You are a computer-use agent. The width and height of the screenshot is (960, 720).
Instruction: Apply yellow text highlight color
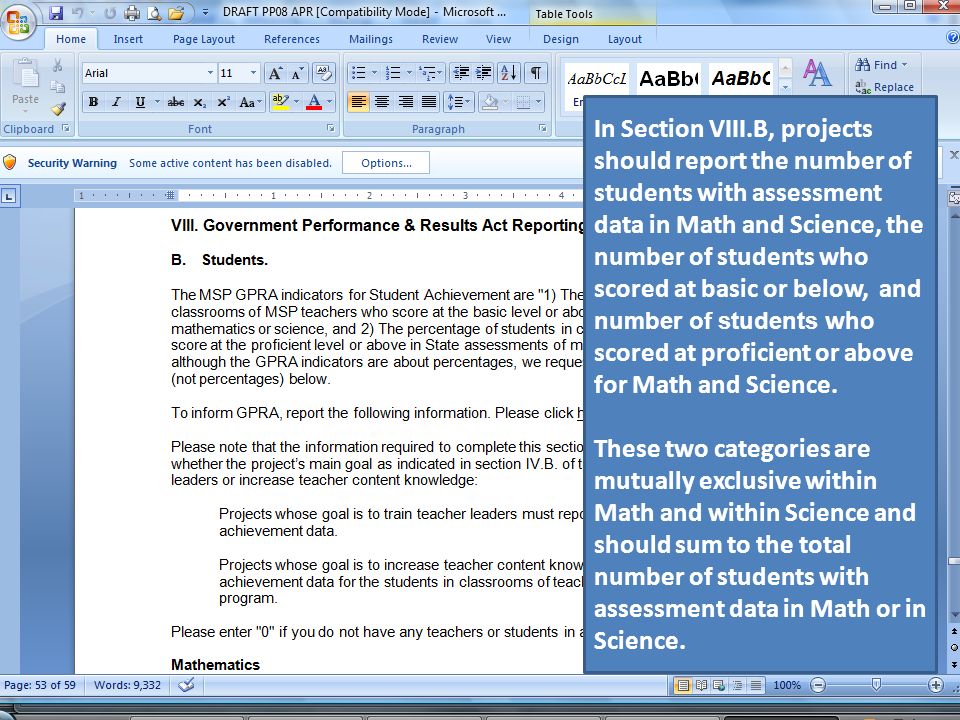pos(280,102)
